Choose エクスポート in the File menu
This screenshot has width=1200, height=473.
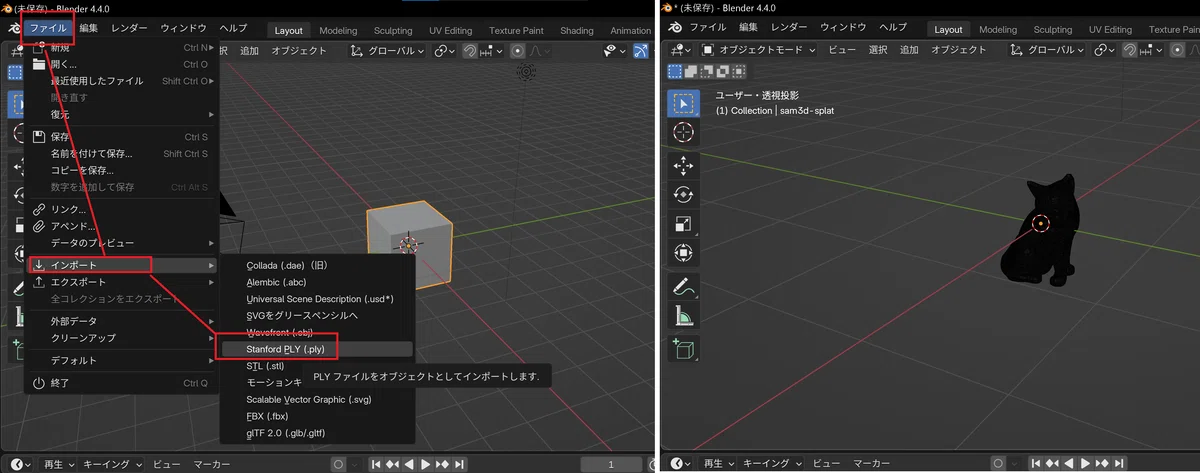121,282
